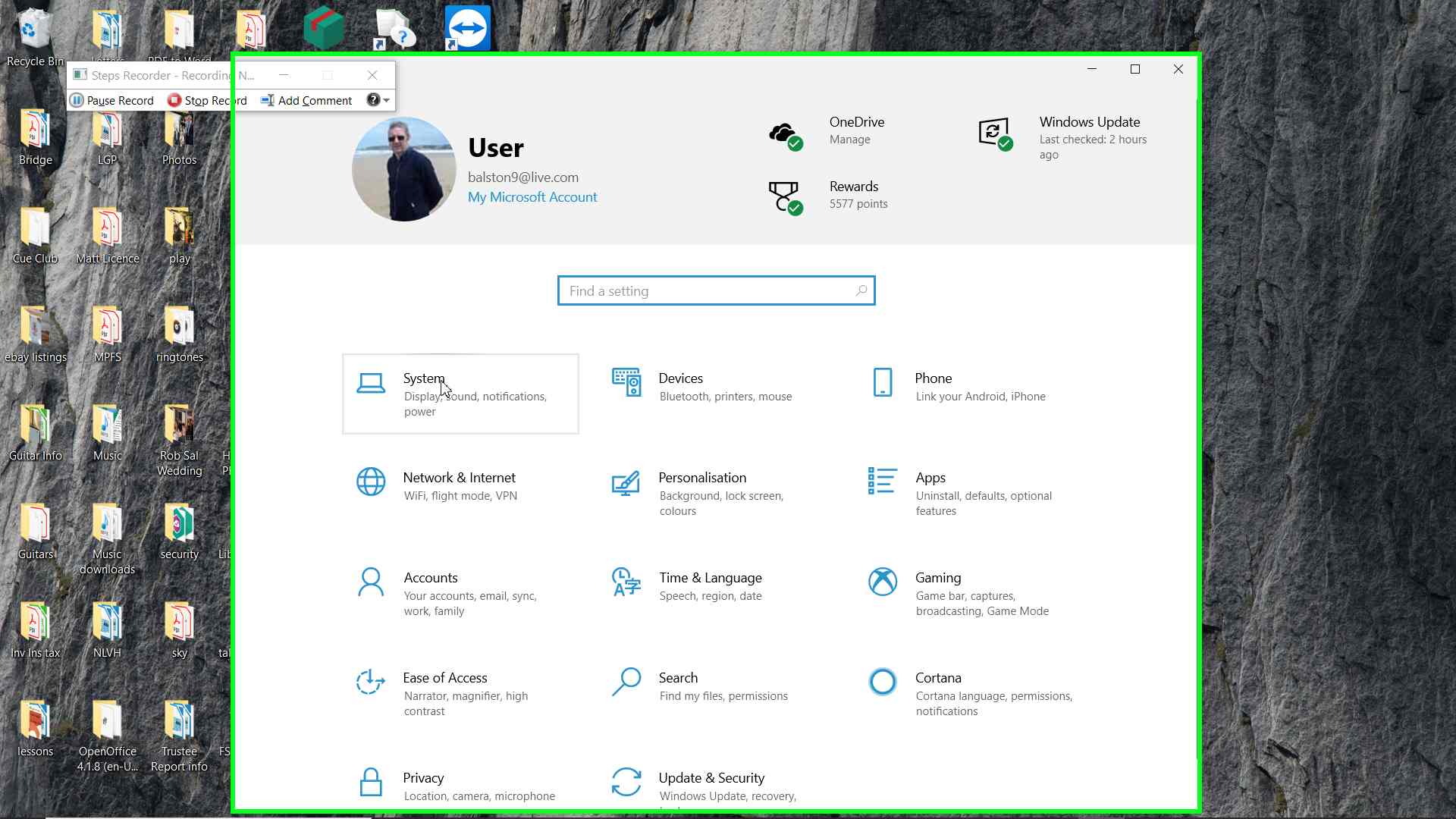Click the 'Link your Android, iPhone' description
The height and width of the screenshot is (819, 1456).
981,397
